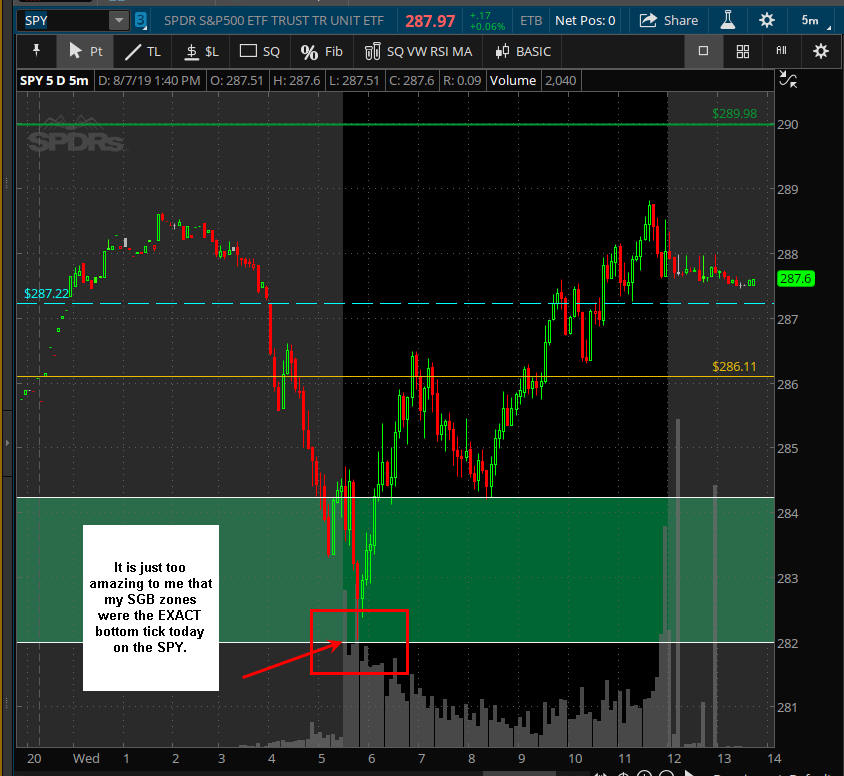Select the four-grid chart layout icon
The height and width of the screenshot is (776, 844).
743,52
